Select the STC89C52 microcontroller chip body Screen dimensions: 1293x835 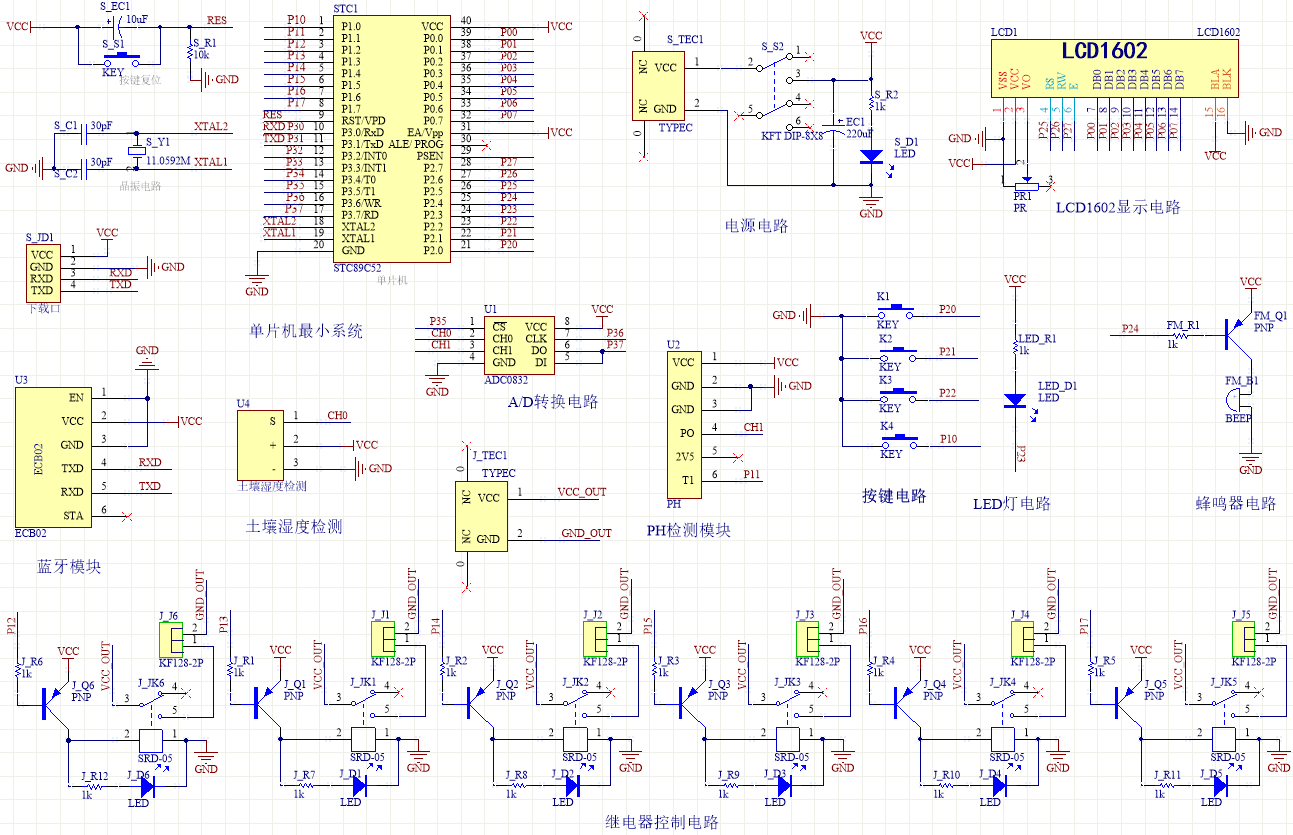[390, 137]
